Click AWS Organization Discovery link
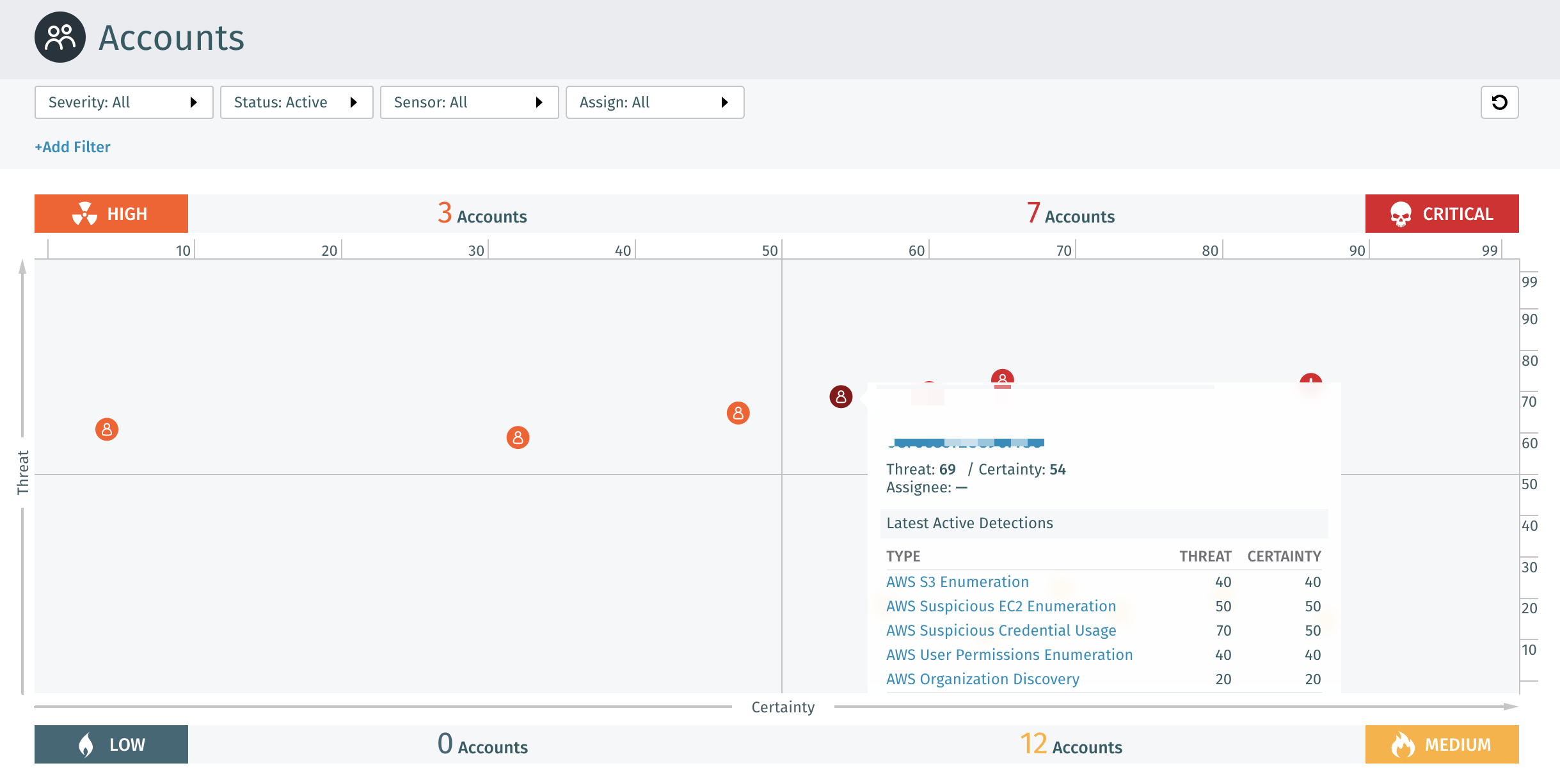 coord(982,679)
